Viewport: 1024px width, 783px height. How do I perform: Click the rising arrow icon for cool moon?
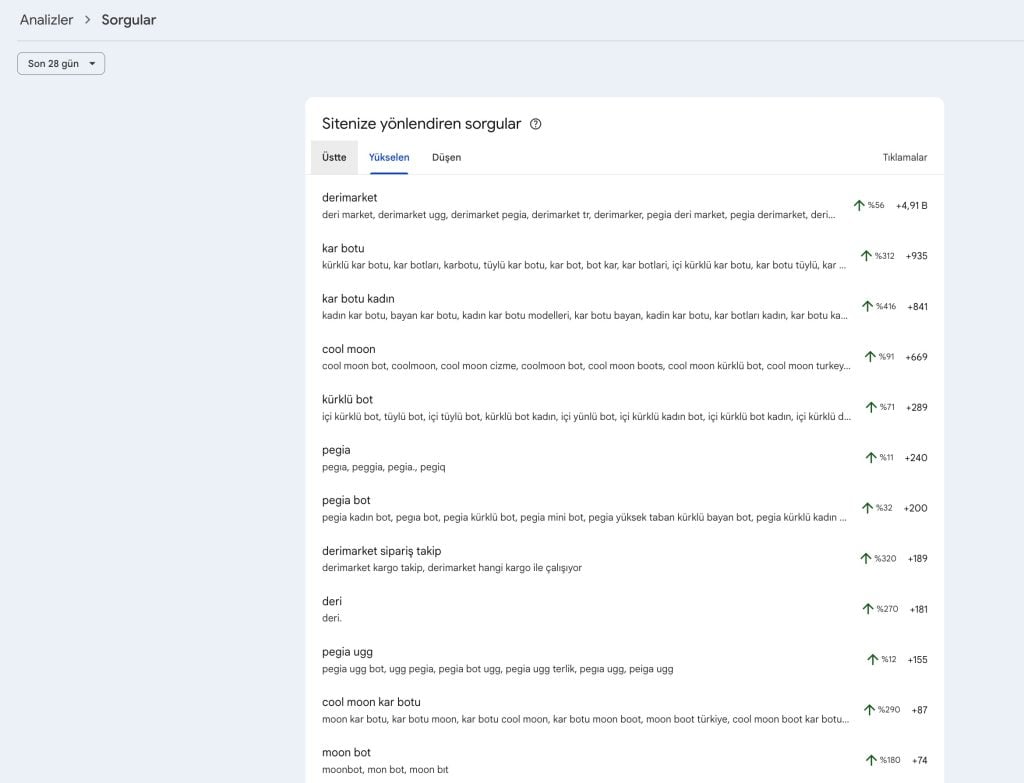(x=870, y=357)
